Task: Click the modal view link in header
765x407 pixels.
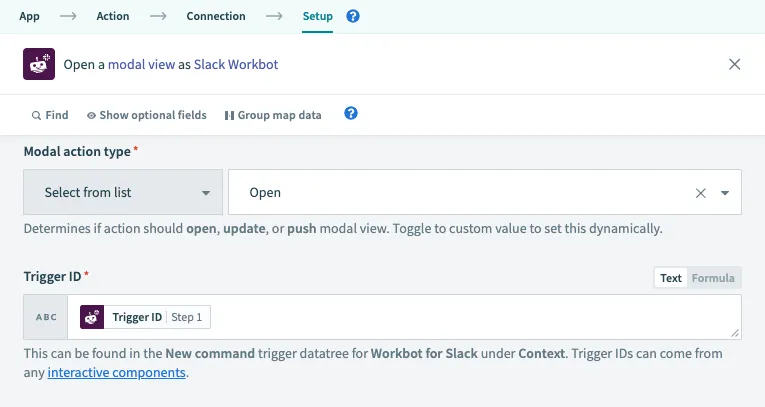Action: point(141,64)
